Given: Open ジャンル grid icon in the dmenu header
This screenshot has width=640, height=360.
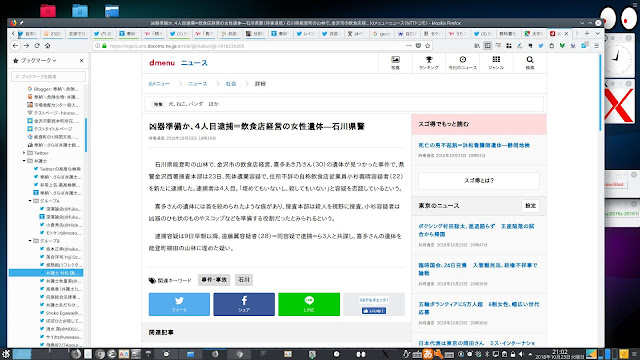Looking at the screenshot, I should [x=496, y=63].
